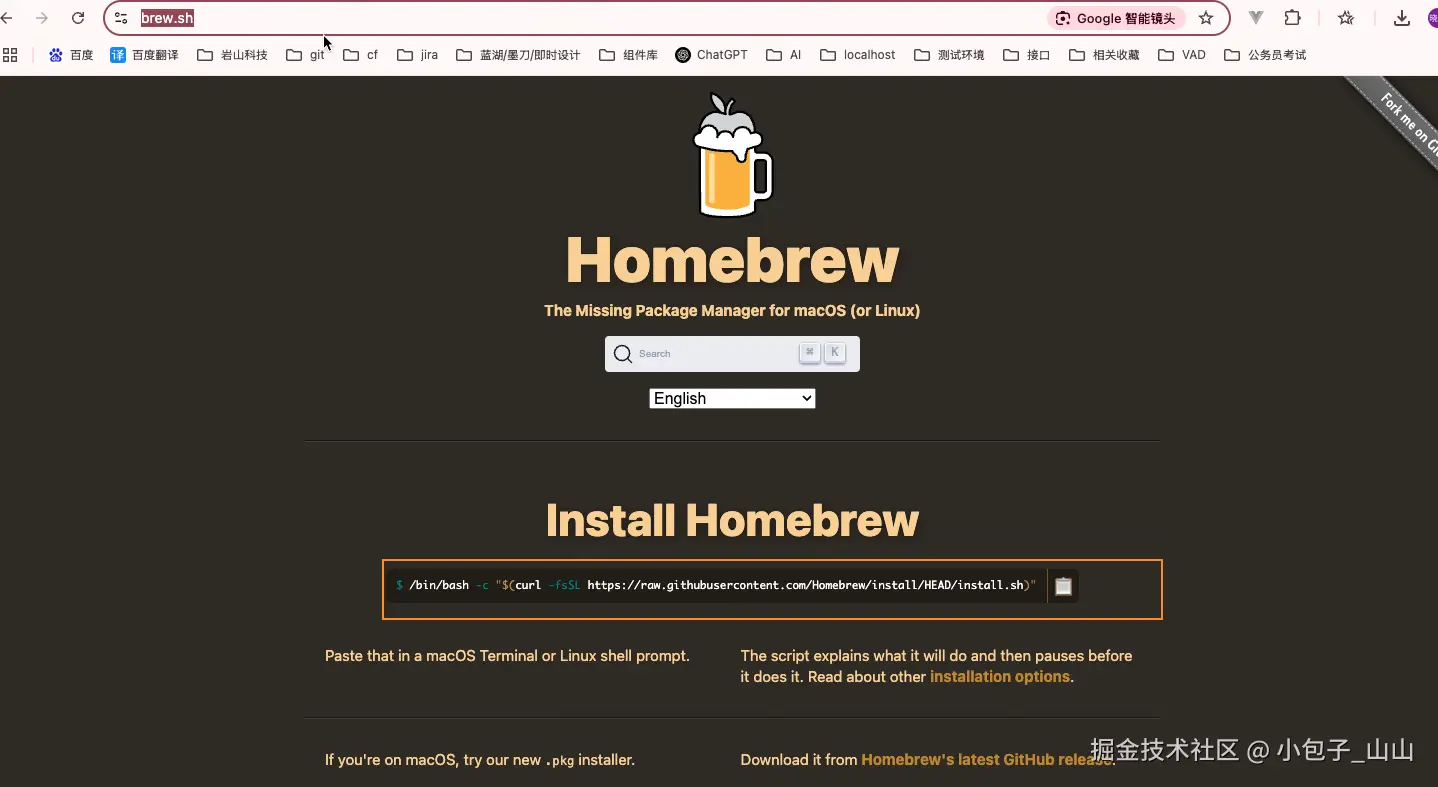Open site information icon in address bar
Screen dimensions: 1438x787
pos(121,18)
